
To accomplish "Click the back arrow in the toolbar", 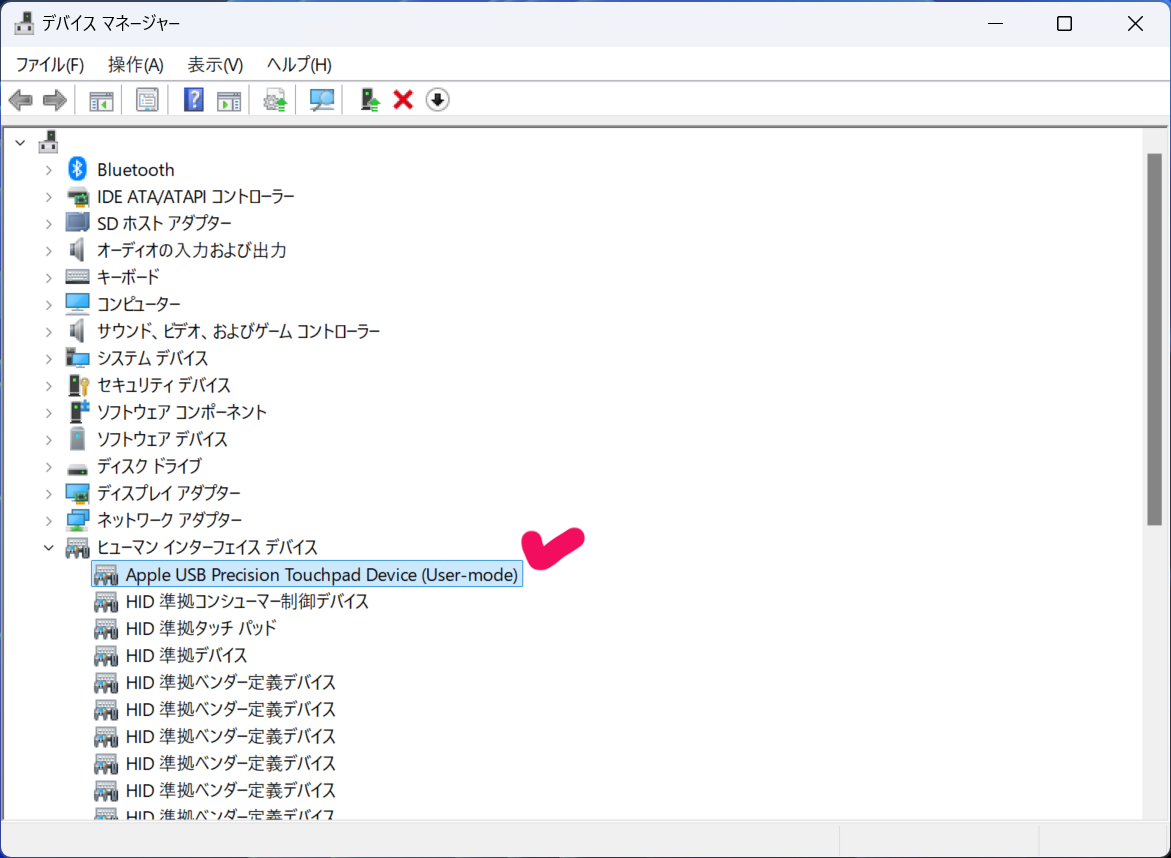I will tap(21, 100).
